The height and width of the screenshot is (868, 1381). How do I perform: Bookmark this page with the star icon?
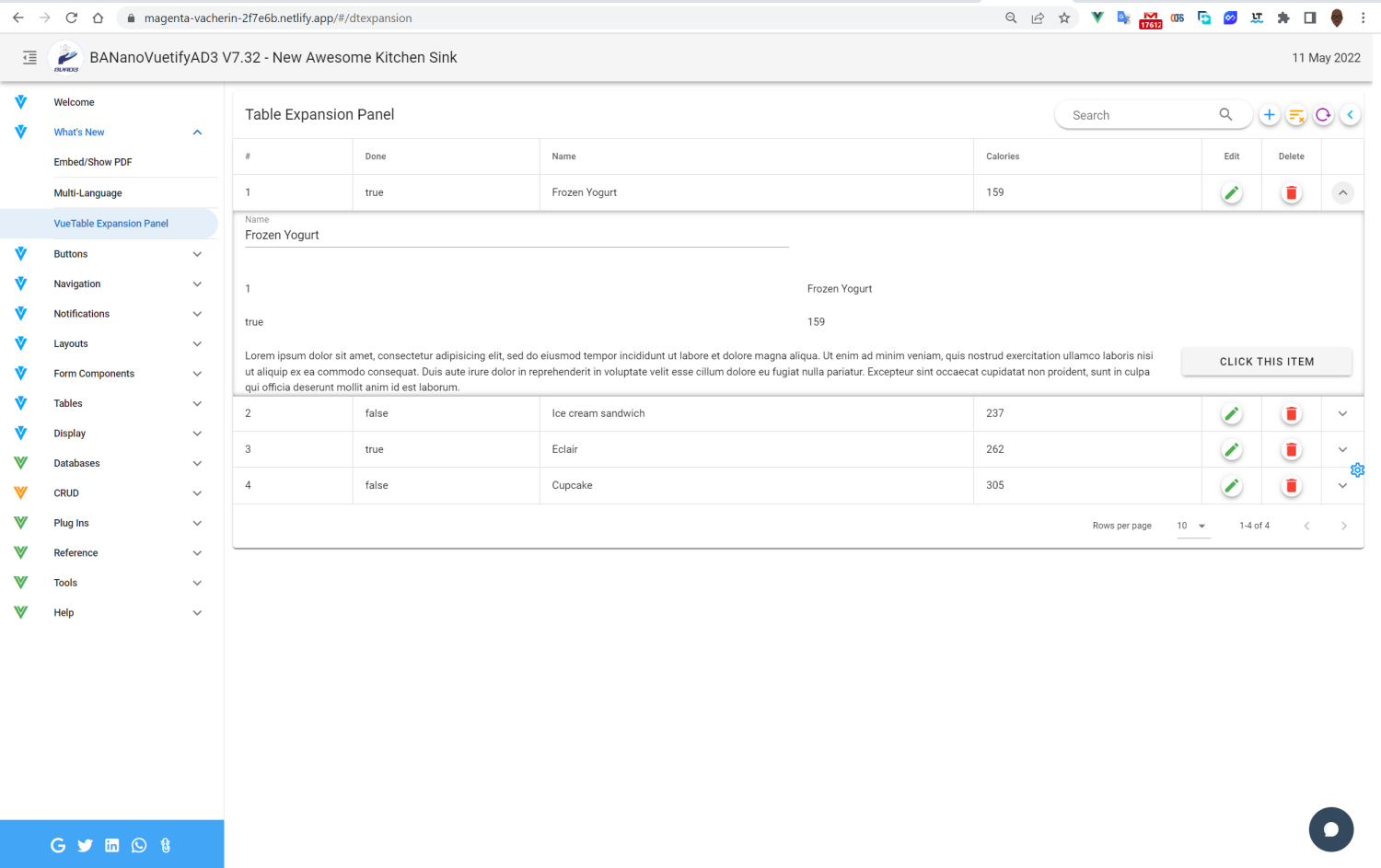[1064, 17]
